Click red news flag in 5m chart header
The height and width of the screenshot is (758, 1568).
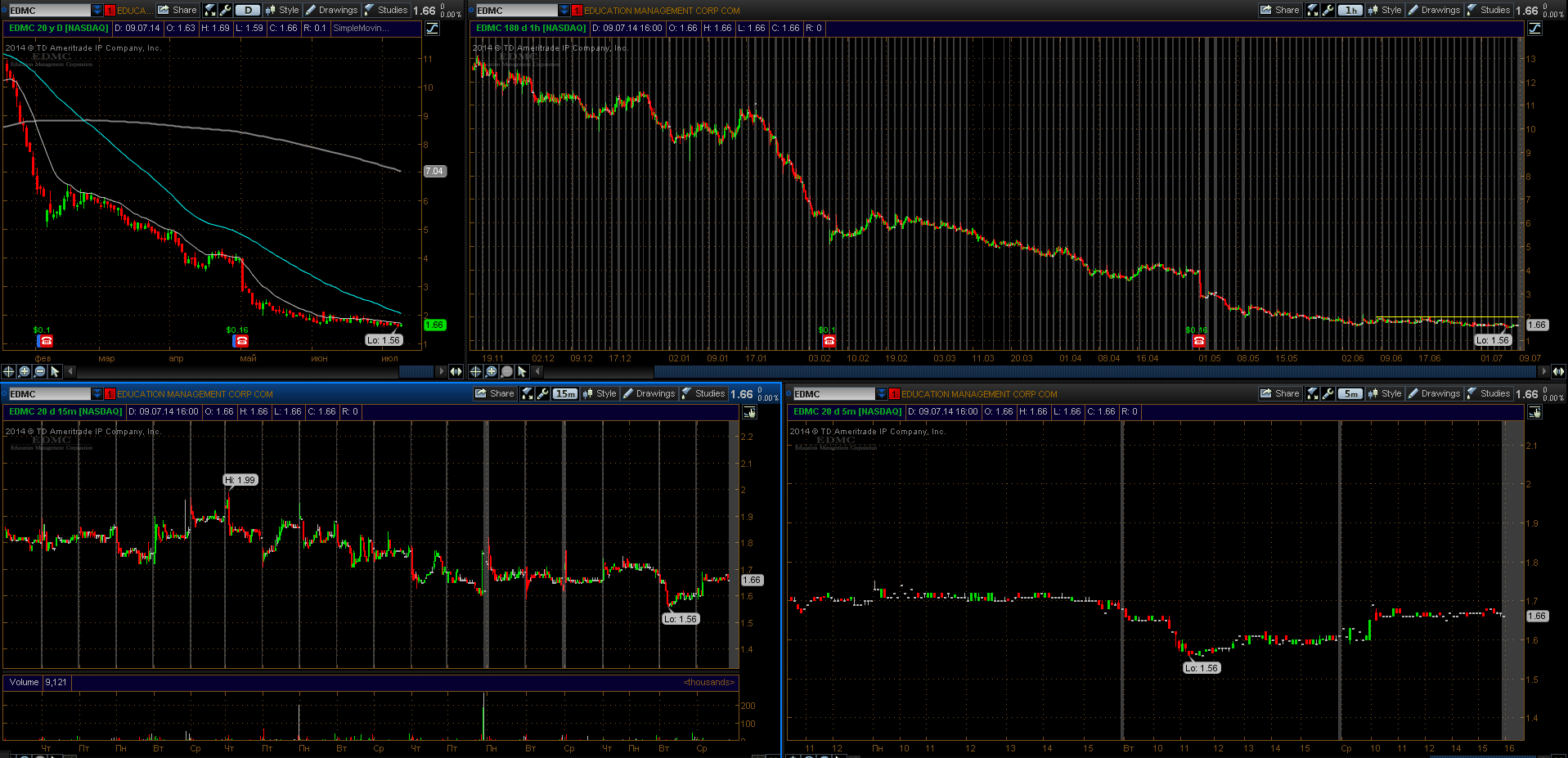(895, 394)
